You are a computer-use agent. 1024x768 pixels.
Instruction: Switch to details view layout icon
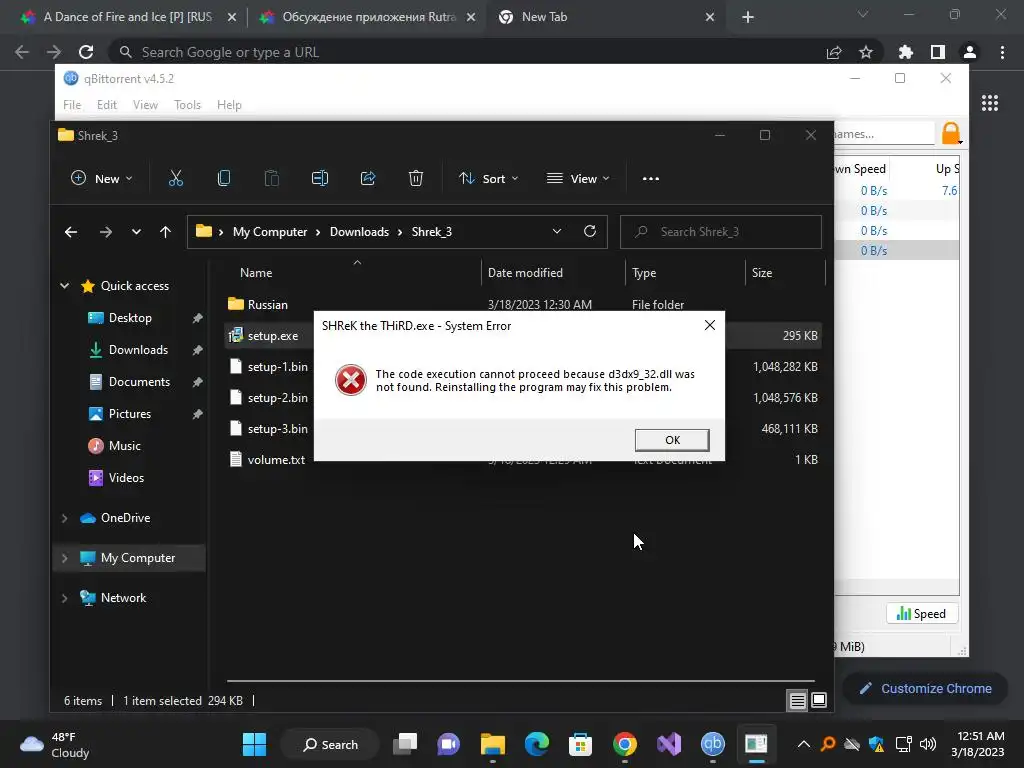pyautogui.click(x=797, y=701)
